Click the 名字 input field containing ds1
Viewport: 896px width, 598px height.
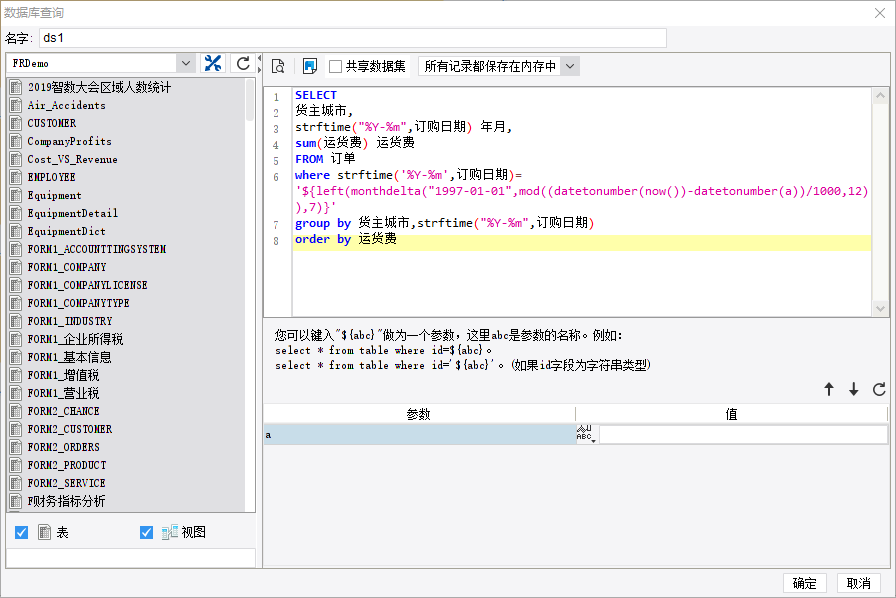353,38
